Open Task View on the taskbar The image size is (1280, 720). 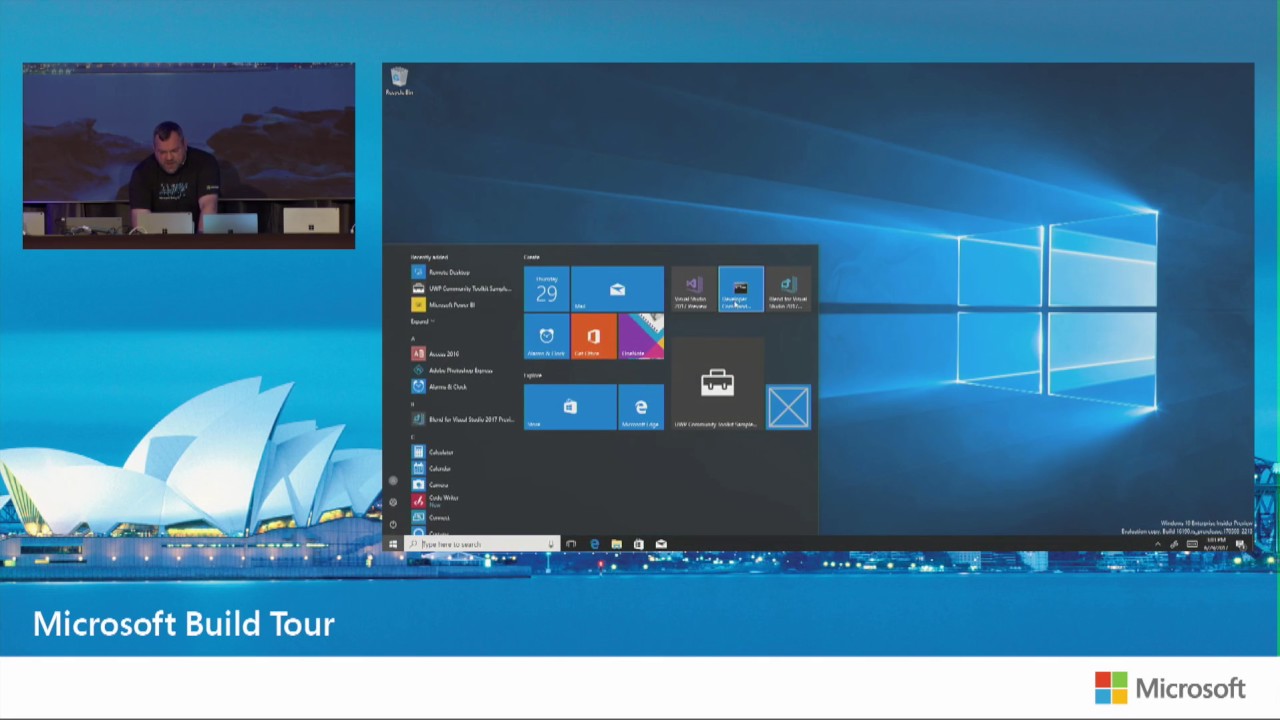tap(571, 544)
